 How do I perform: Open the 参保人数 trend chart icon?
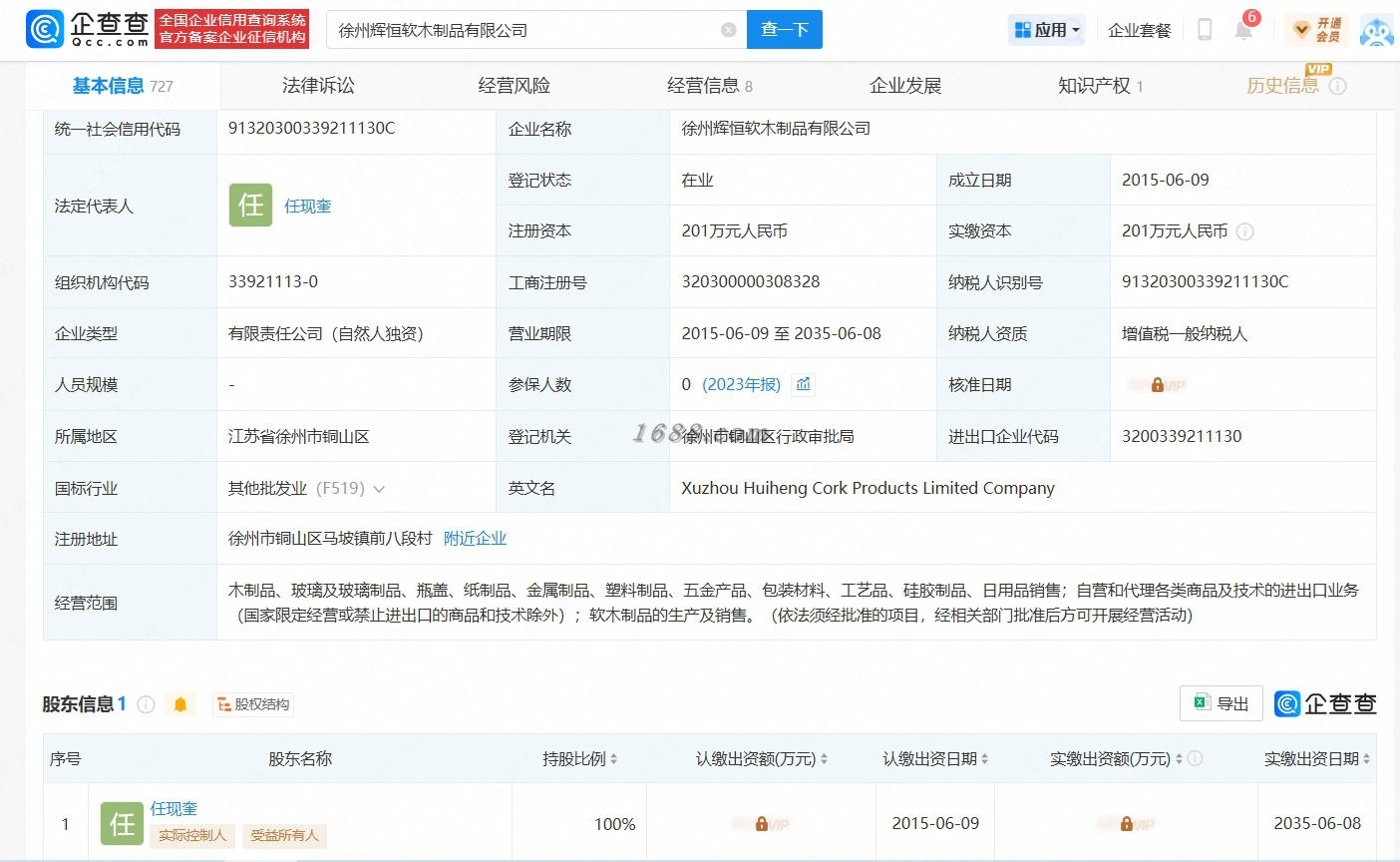tap(803, 384)
